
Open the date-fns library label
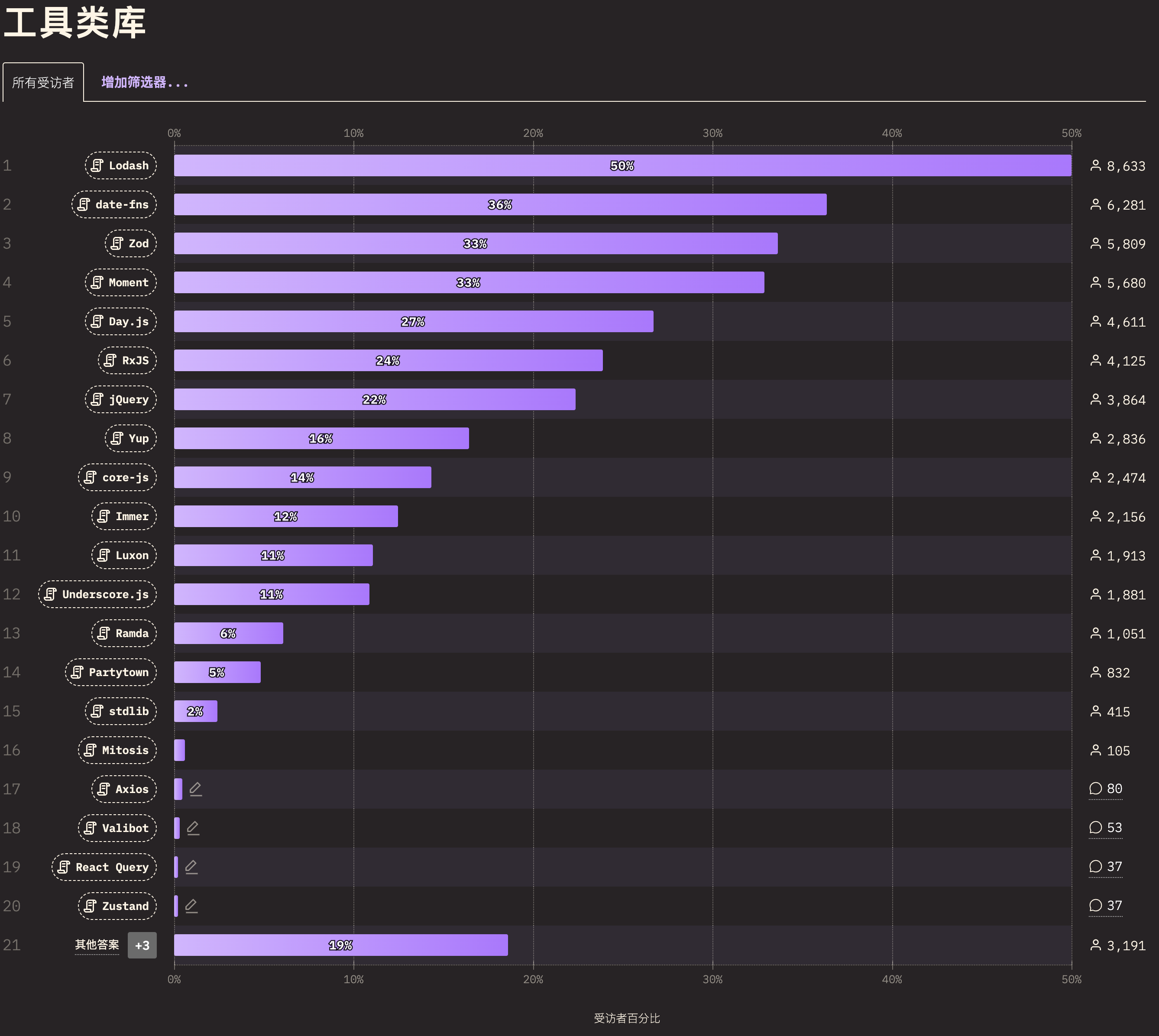click(114, 204)
